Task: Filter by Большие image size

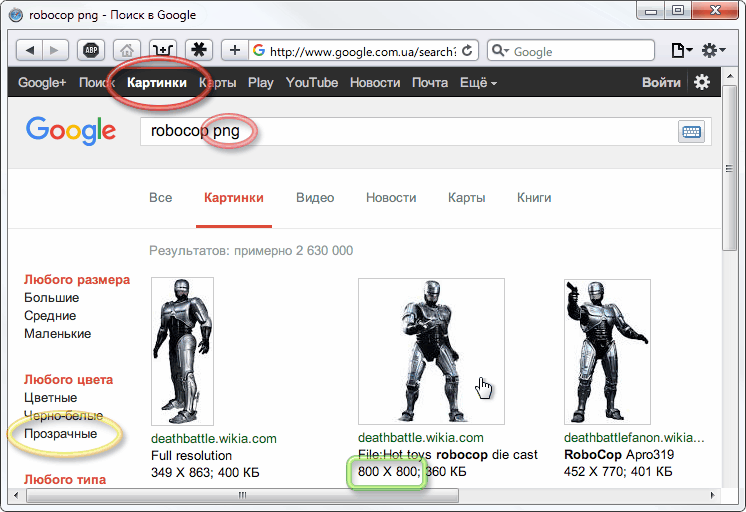Action: [51, 298]
